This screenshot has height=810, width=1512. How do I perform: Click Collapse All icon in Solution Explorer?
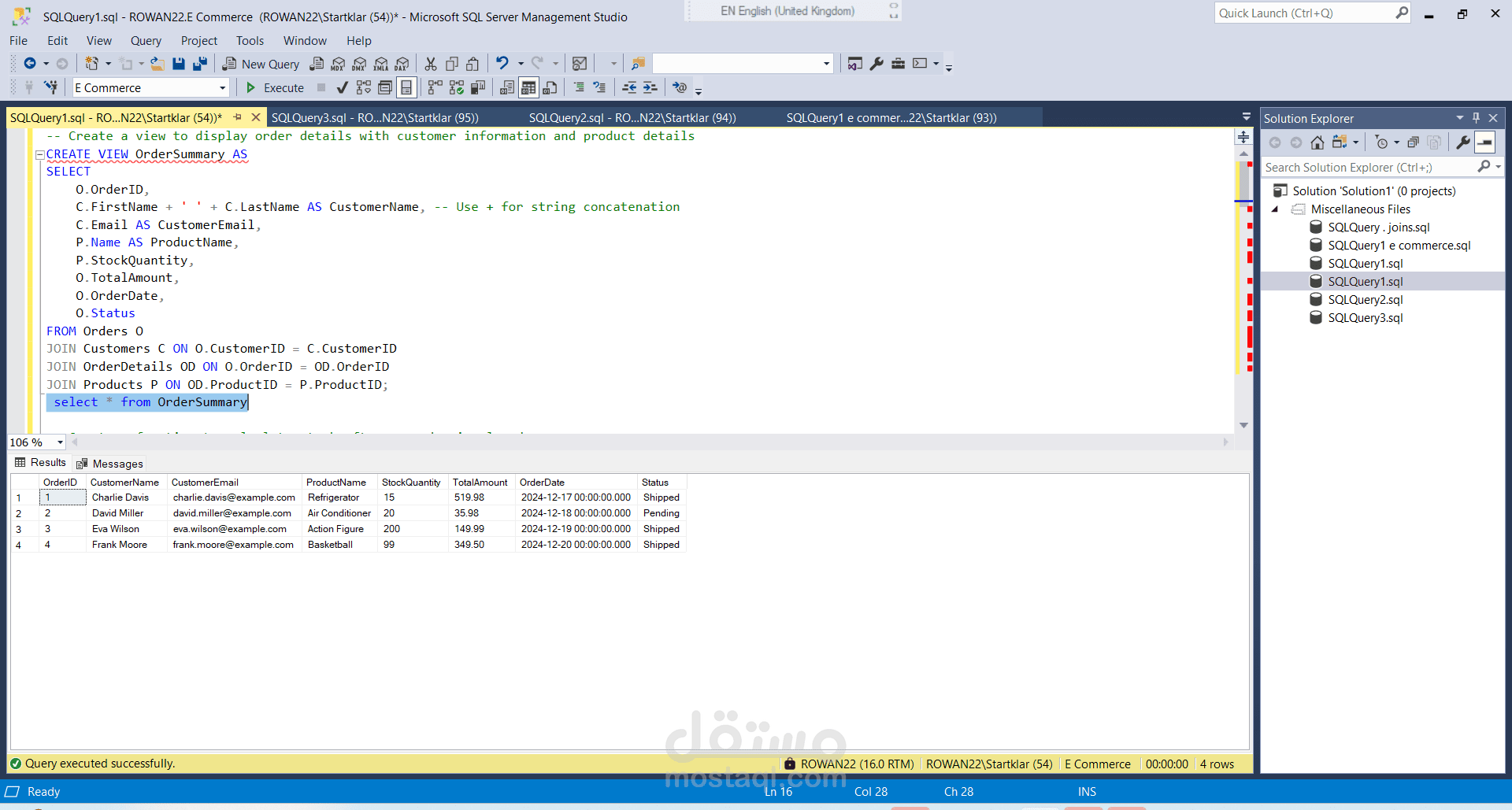pos(1414,142)
